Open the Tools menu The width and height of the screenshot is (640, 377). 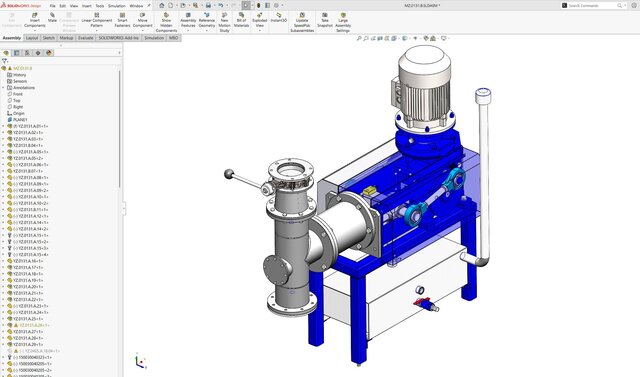click(100, 6)
